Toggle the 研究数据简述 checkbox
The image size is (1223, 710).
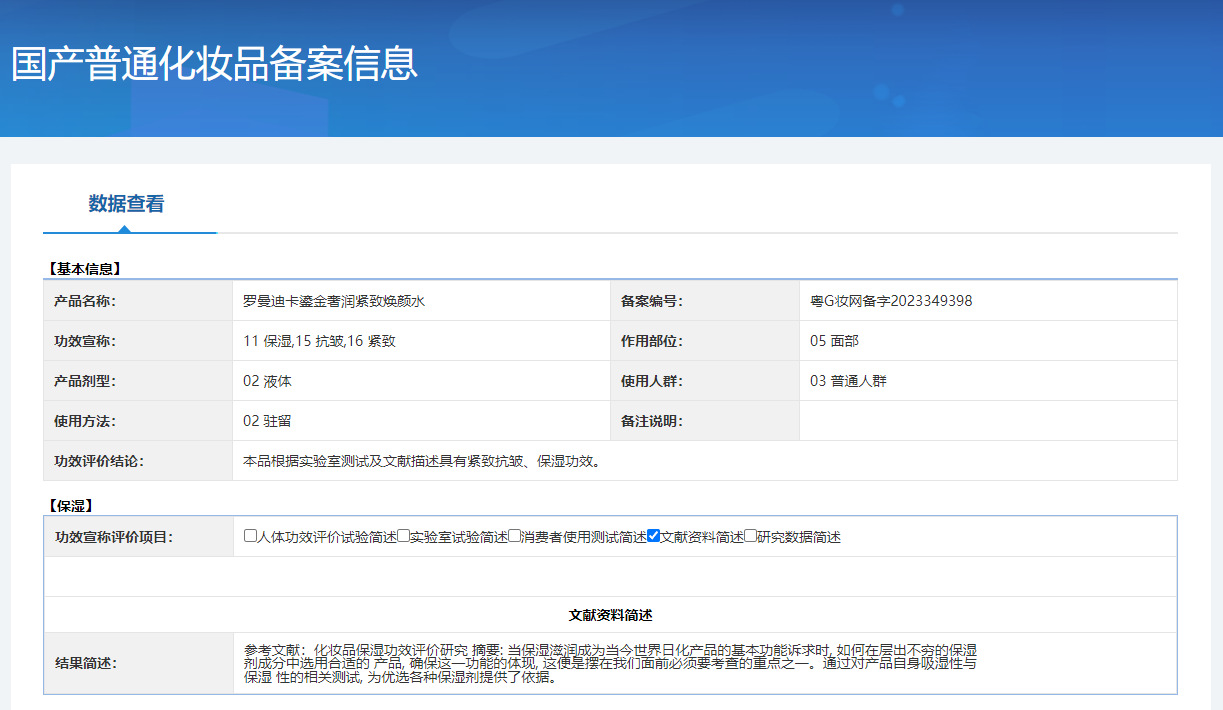tap(750, 536)
